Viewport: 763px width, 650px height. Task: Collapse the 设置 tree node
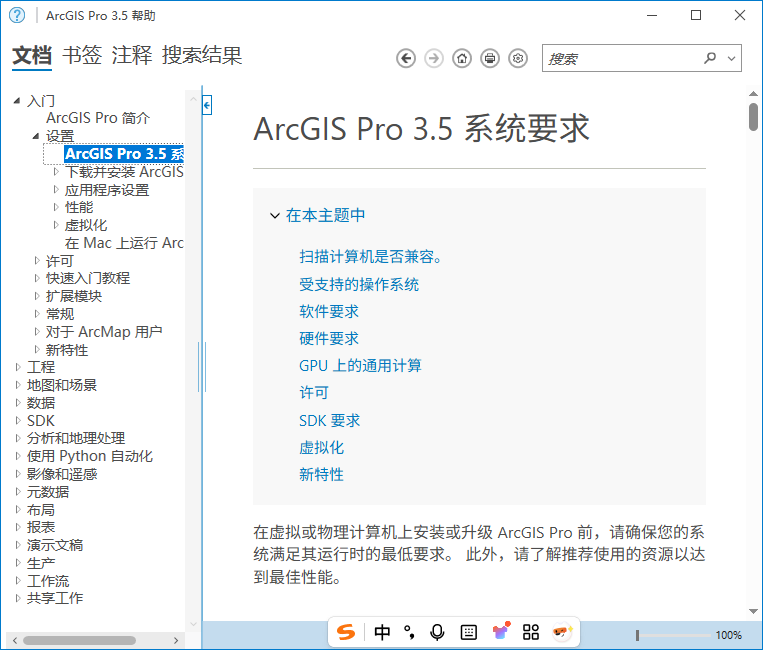[x=36, y=136]
